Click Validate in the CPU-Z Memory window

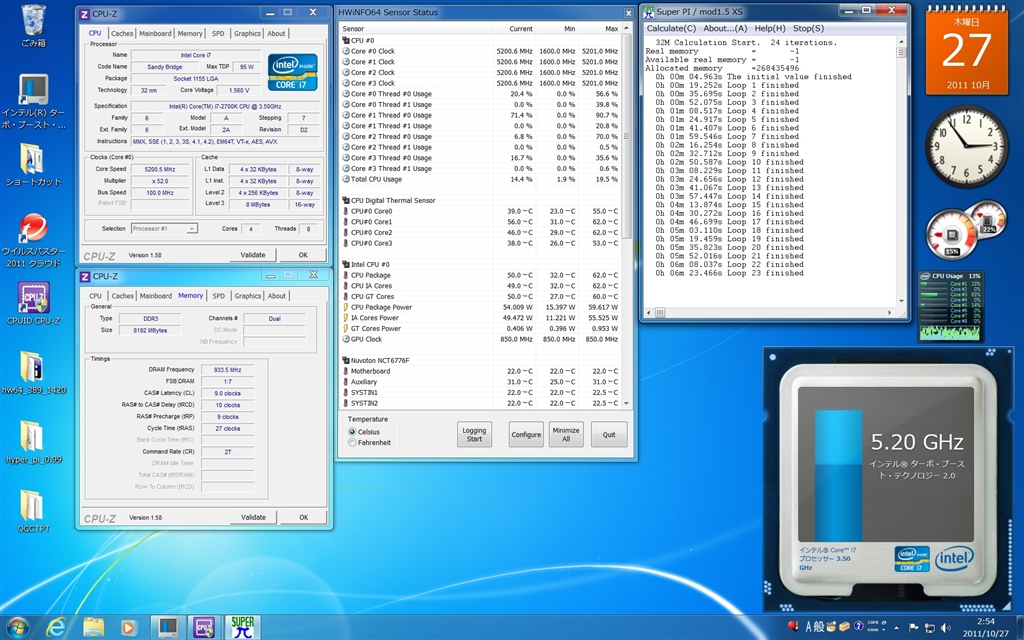pyautogui.click(x=254, y=517)
